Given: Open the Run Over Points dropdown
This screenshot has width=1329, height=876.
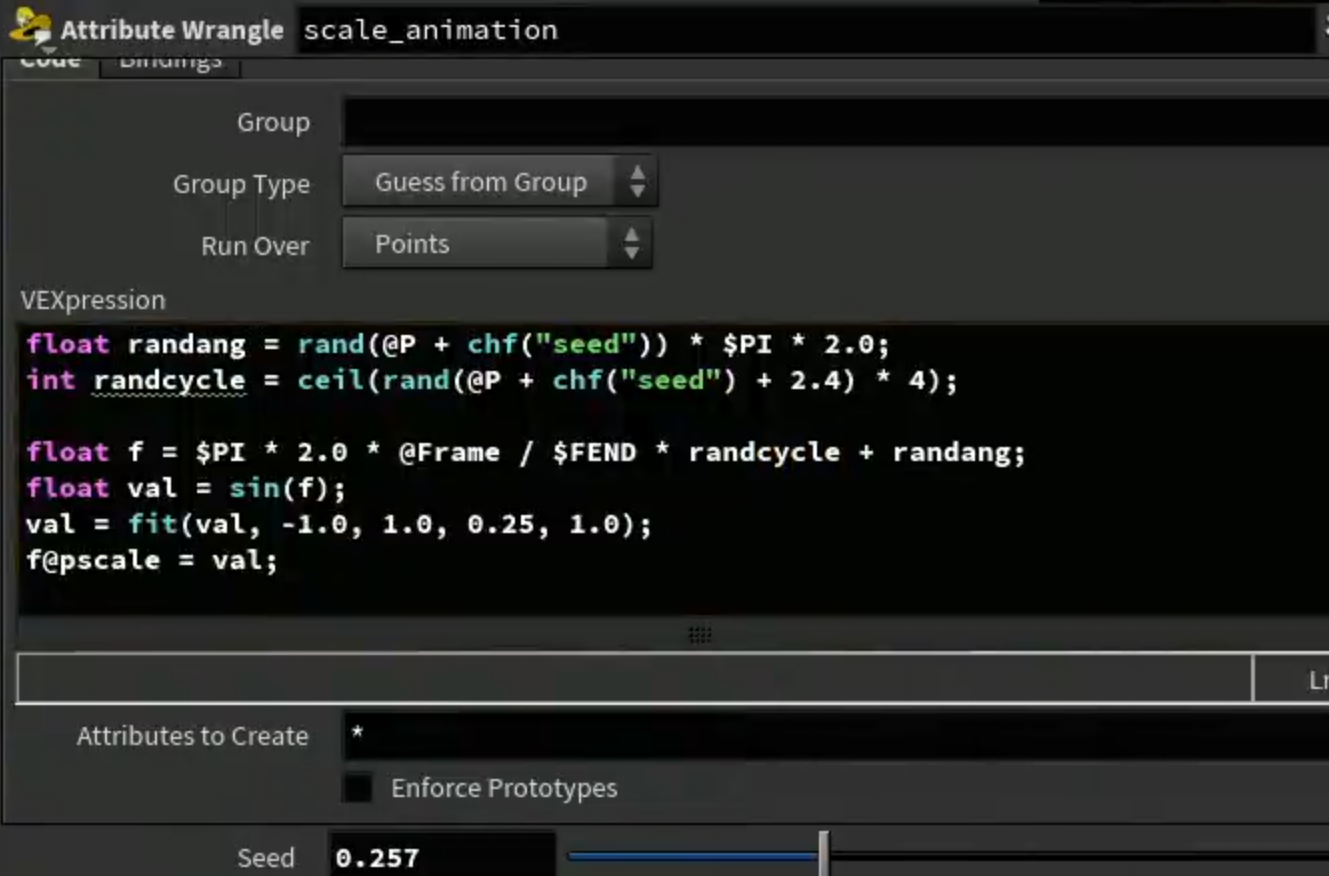Looking at the screenshot, I should click(x=497, y=244).
